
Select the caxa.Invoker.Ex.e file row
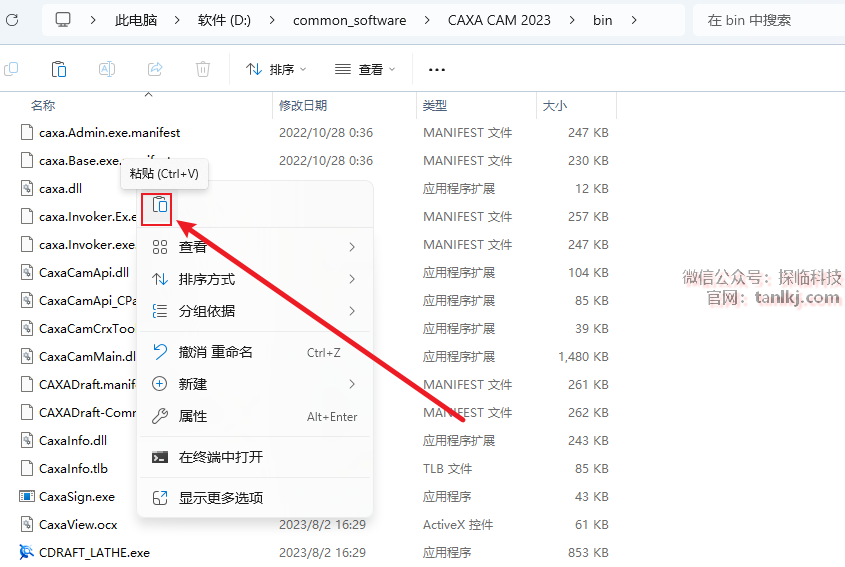[314, 216]
